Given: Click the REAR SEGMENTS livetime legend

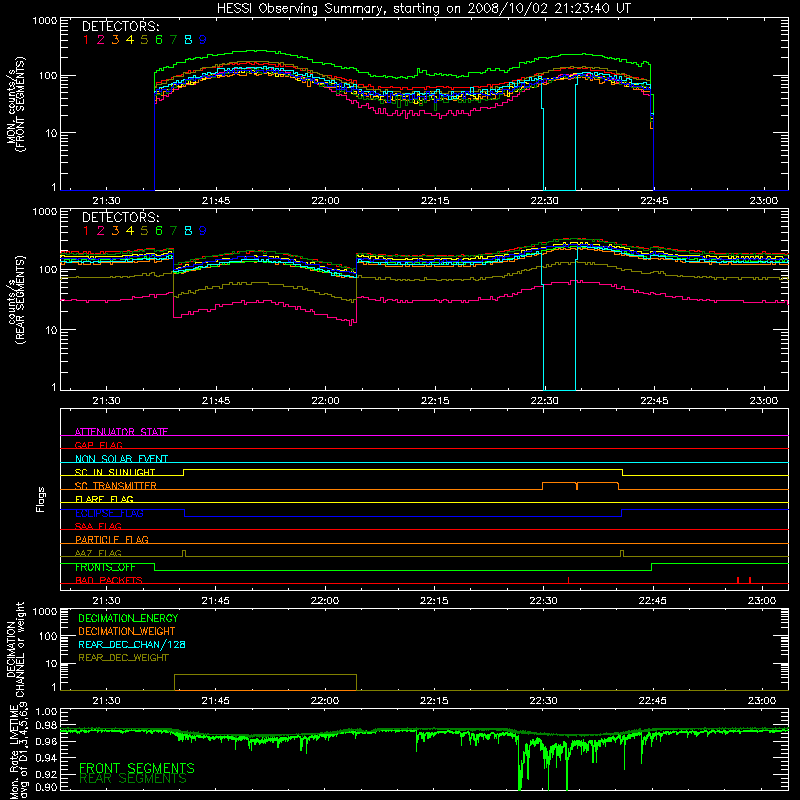Looking at the screenshot, I should click(133, 779).
